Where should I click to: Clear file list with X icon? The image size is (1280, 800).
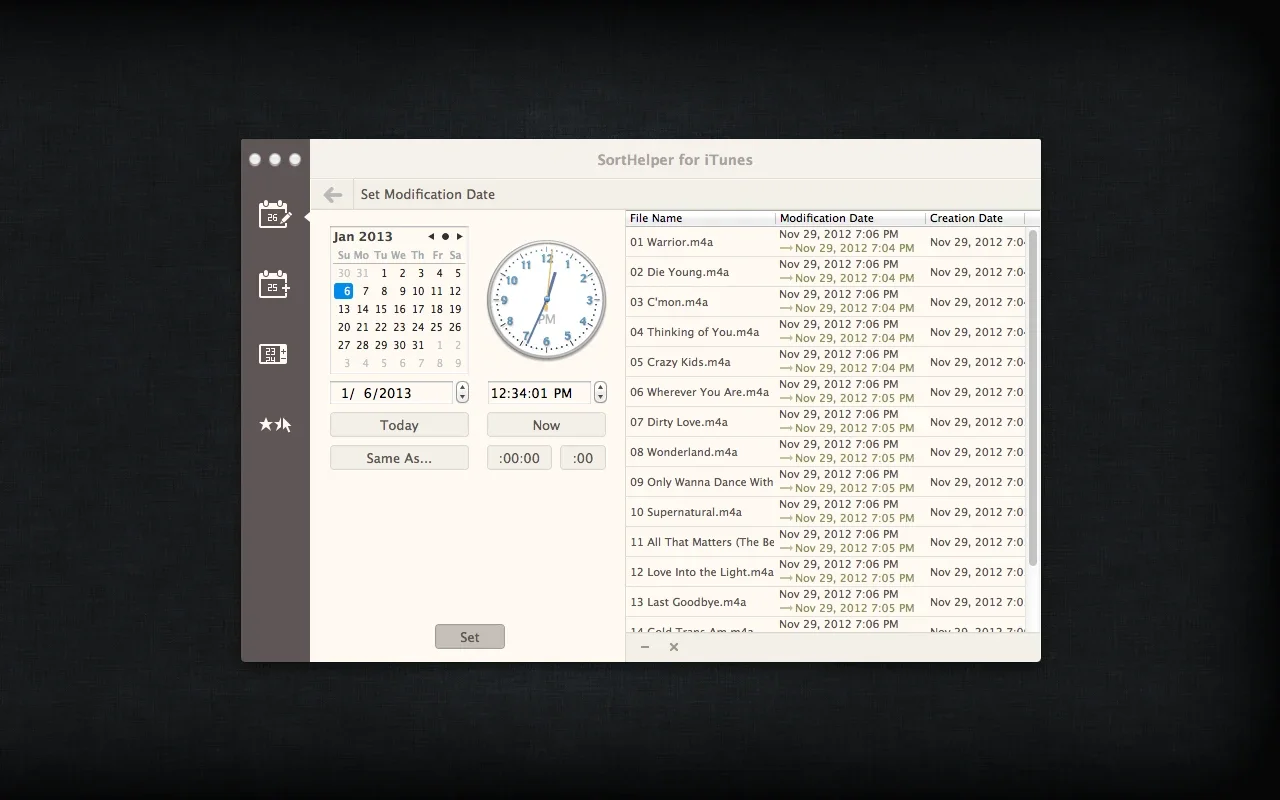click(x=674, y=647)
